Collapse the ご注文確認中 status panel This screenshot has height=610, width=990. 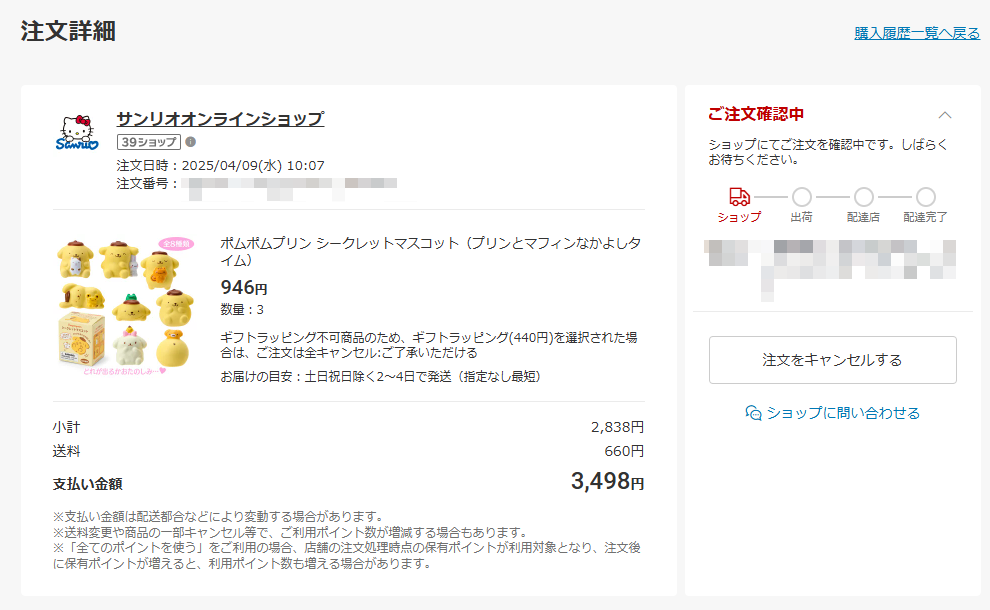[x=945, y=115]
